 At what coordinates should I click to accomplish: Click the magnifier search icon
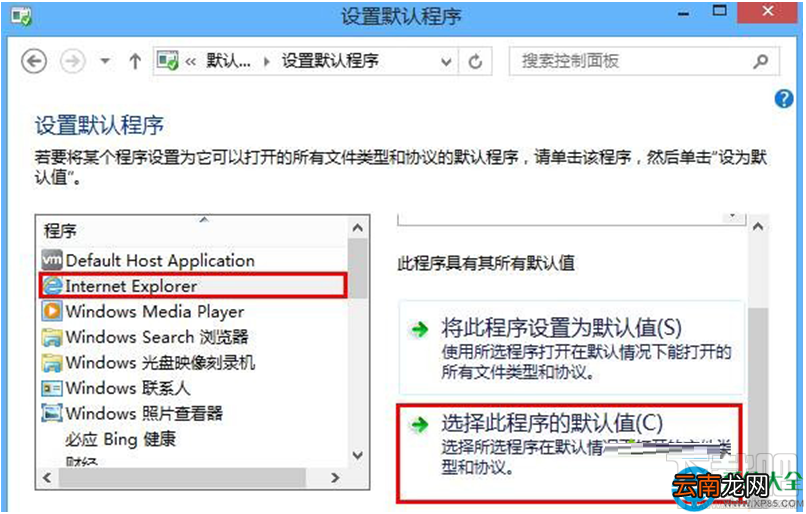760,62
